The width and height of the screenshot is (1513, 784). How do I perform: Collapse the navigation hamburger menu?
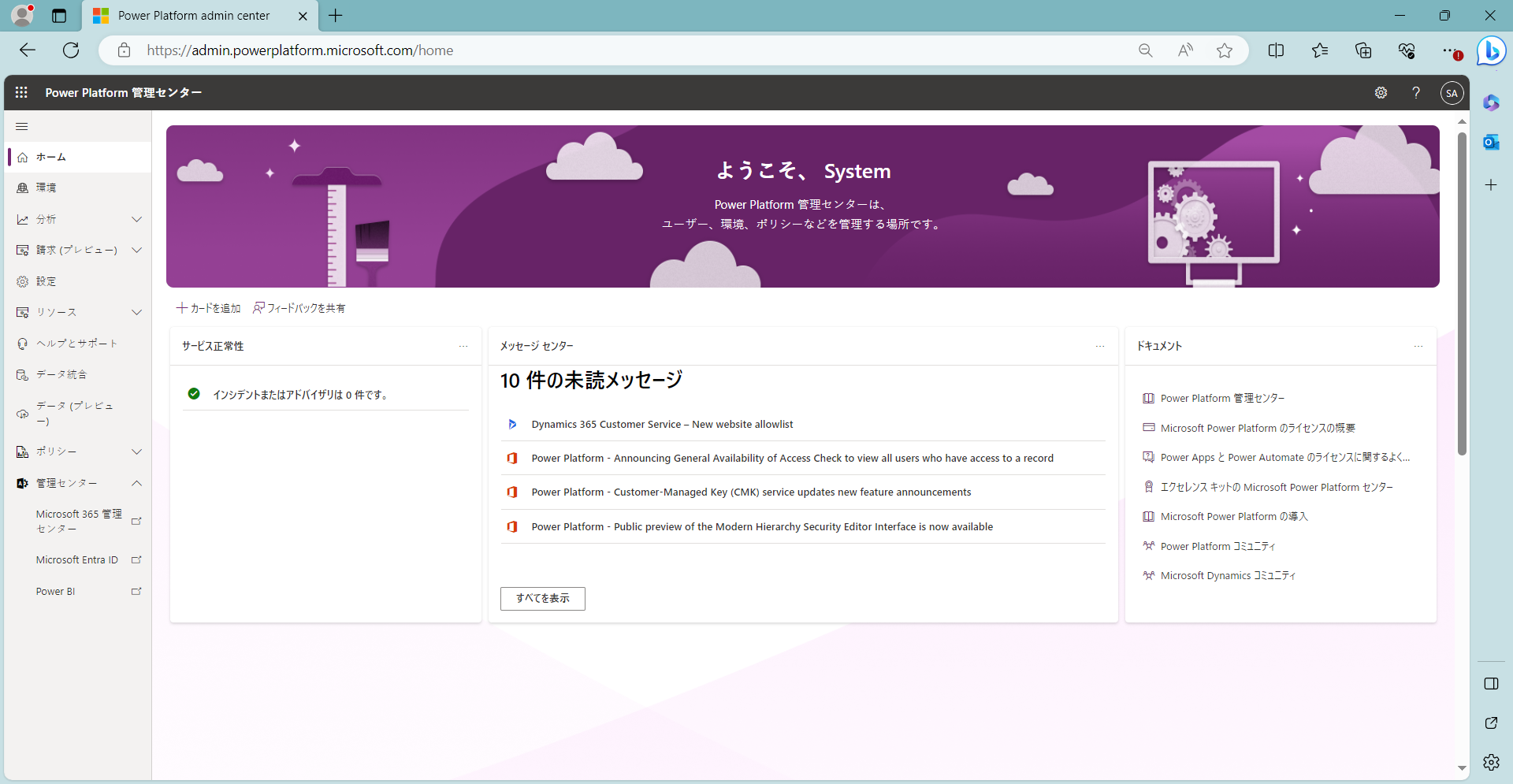click(x=22, y=126)
